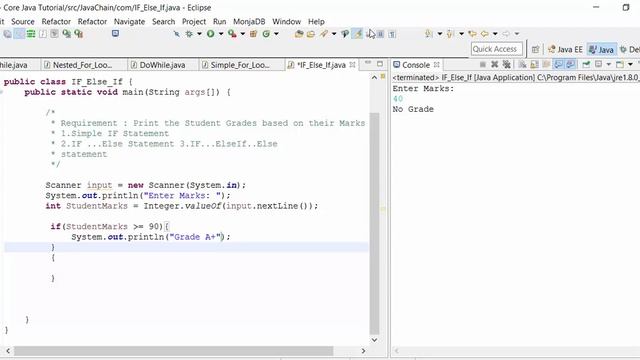640x360 pixels.
Task: Open Previous Annotation dropdown arrow
Action: pos(461,34)
